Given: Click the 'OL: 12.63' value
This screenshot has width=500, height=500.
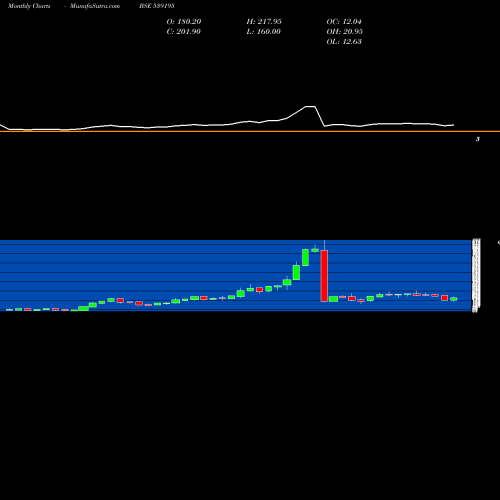Looking at the screenshot, I should click(344, 42).
